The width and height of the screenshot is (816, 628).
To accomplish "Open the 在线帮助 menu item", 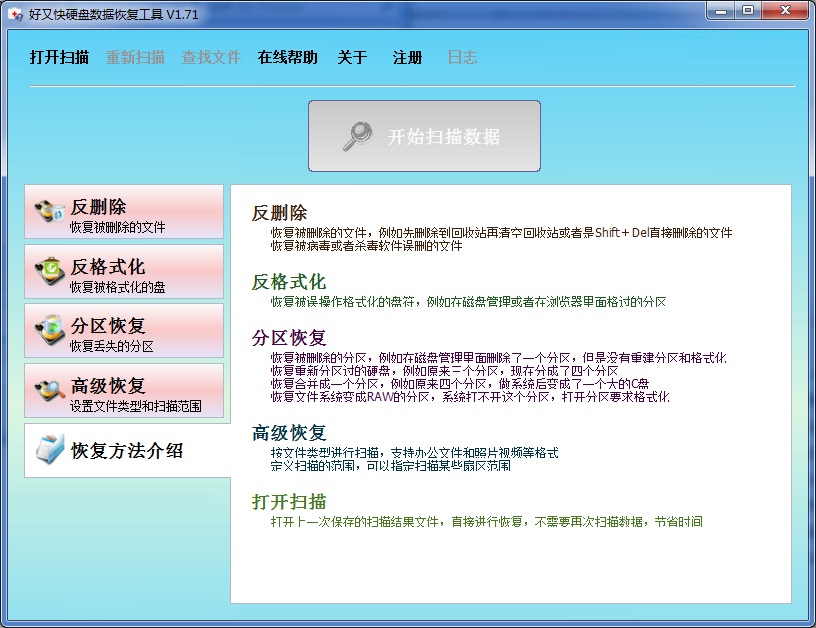I will 285,58.
